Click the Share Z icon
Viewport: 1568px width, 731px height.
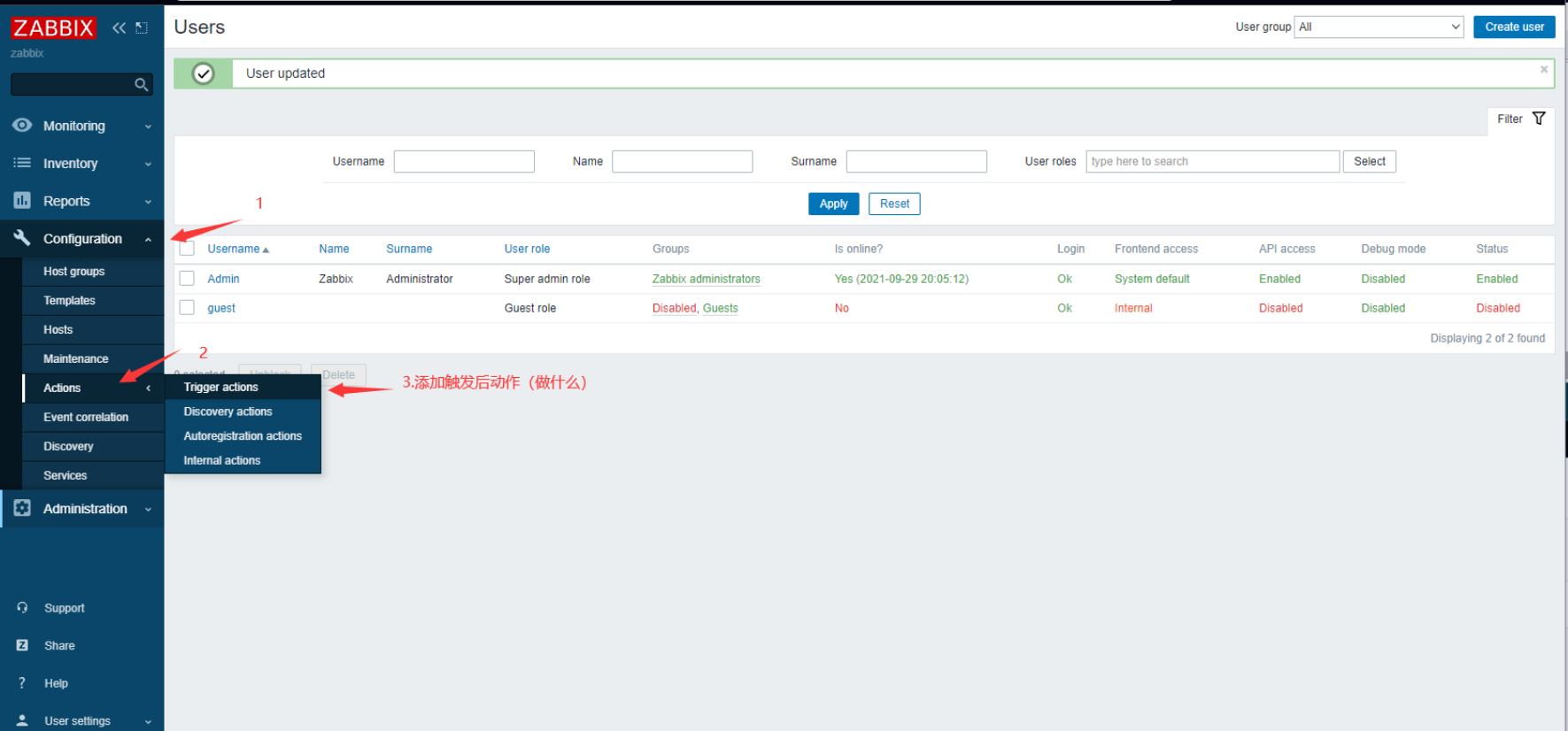coord(22,645)
